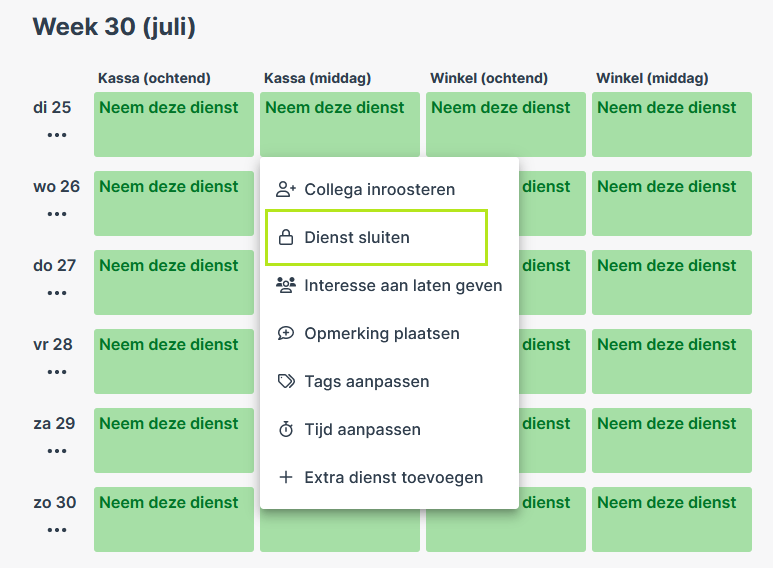773x568 pixels.
Task: Click the plus icon for Extra dienst toevoegen
Action: (285, 477)
